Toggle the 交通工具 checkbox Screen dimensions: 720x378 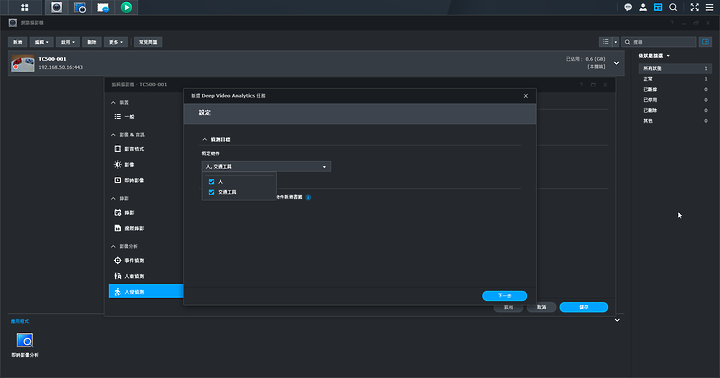coord(211,192)
